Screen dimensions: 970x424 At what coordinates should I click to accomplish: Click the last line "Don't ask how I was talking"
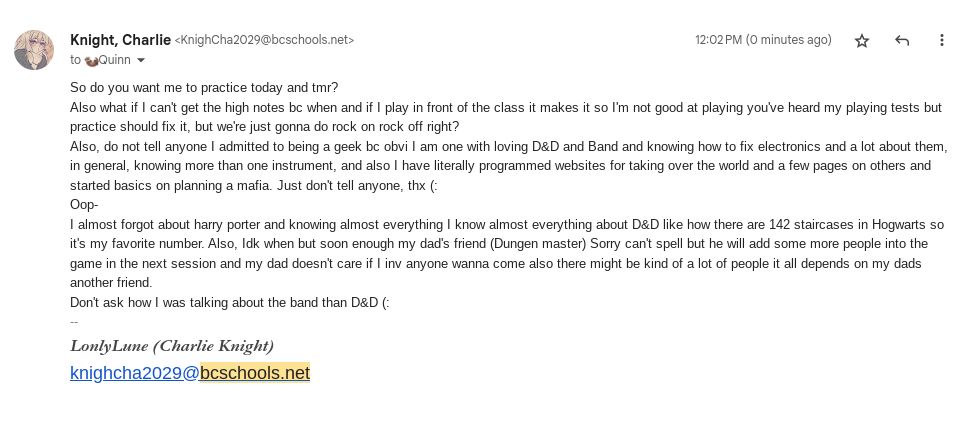[x=229, y=302]
